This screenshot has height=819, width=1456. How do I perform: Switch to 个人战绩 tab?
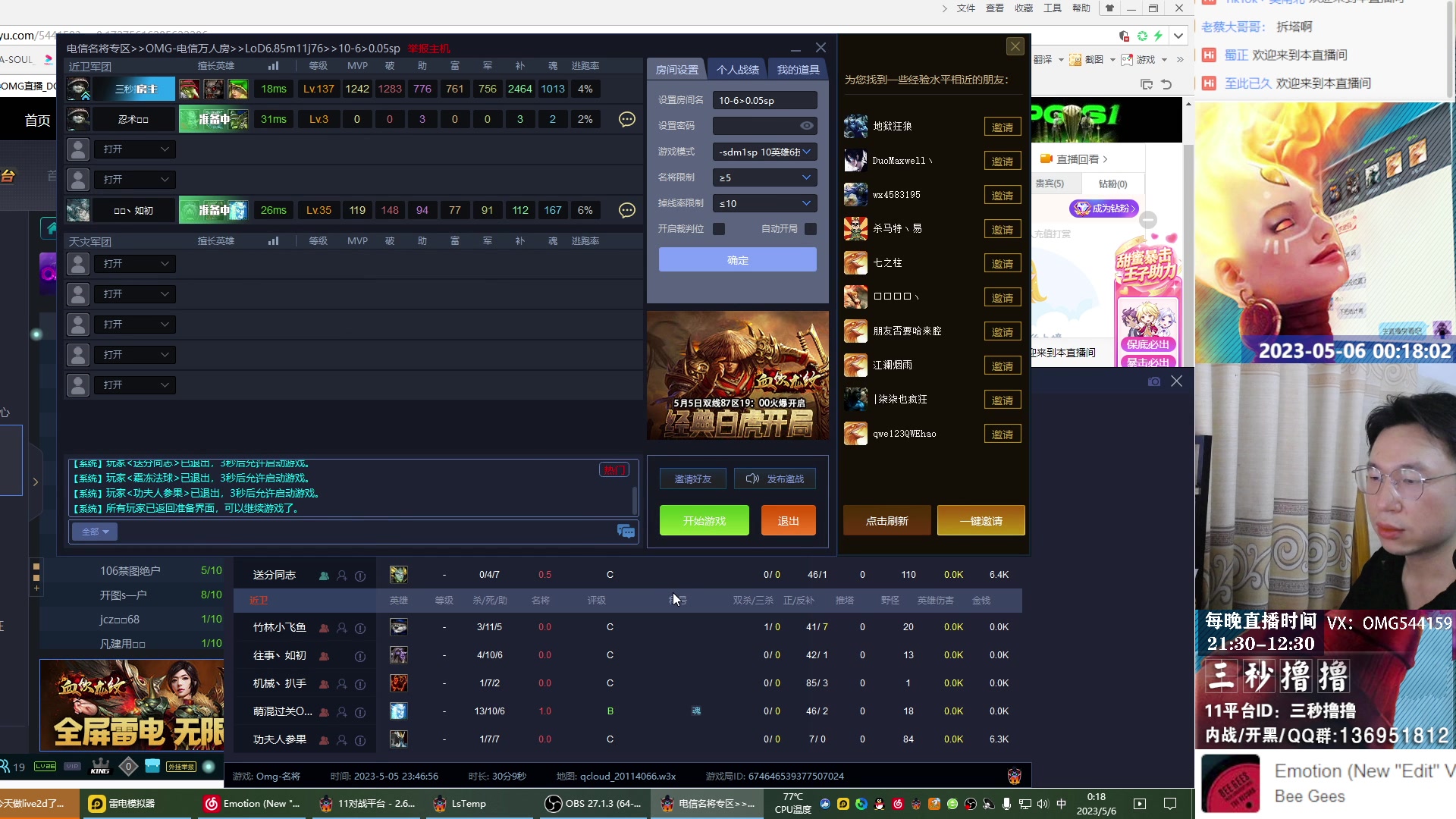click(737, 69)
